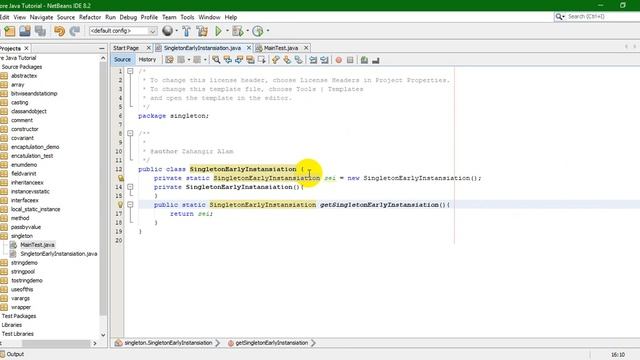The width and height of the screenshot is (640, 360).
Task: Close the MainTest.java tab
Action: coord(306,48)
